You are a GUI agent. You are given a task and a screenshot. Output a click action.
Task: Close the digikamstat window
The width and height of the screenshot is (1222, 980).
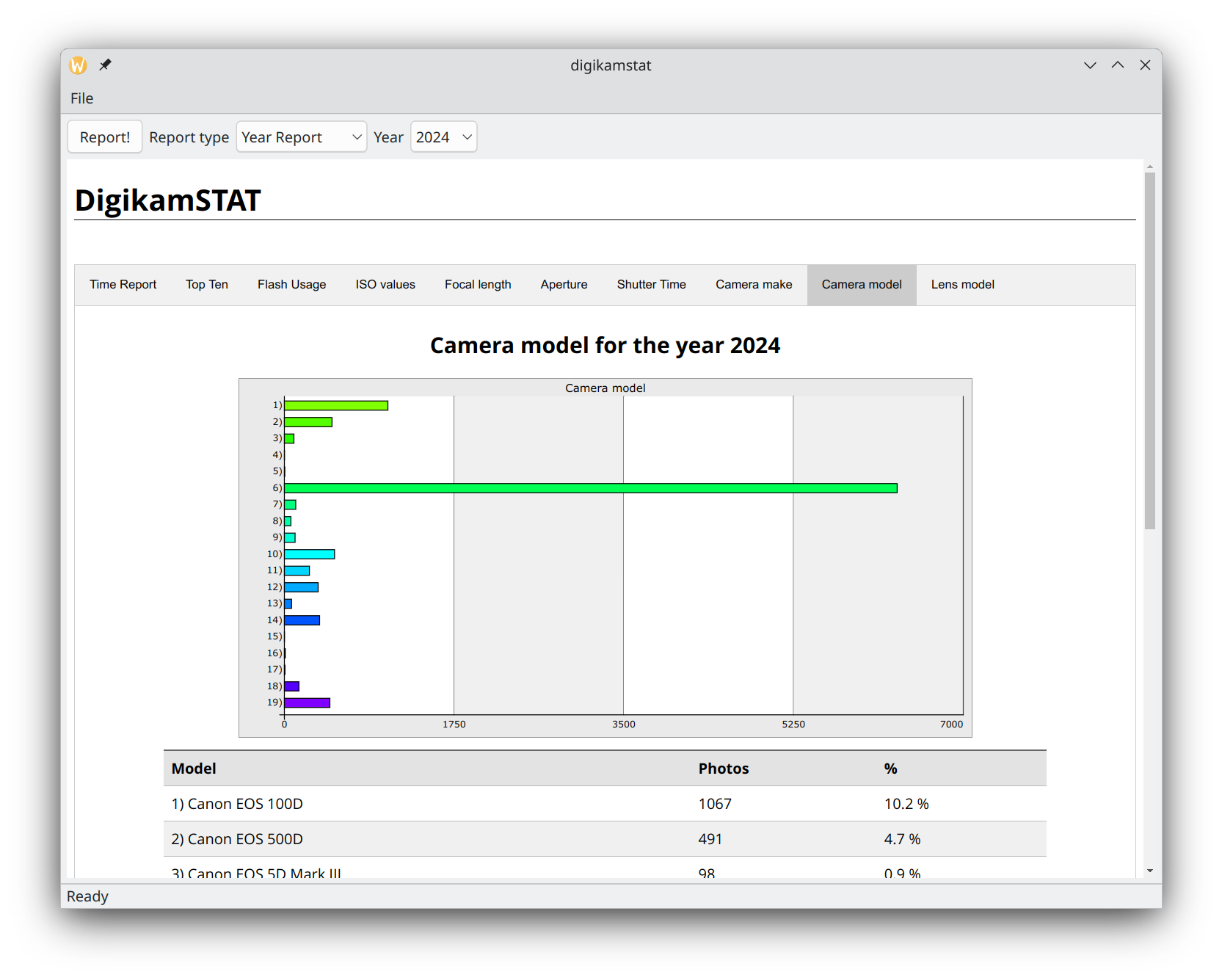(x=1145, y=65)
